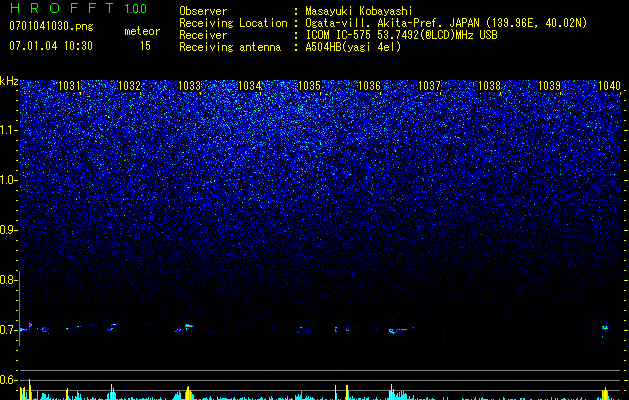Viewport: 629px width, 400px height.
Task: Click the meteor echo below 1032 marker
Action: [x=112, y=327]
